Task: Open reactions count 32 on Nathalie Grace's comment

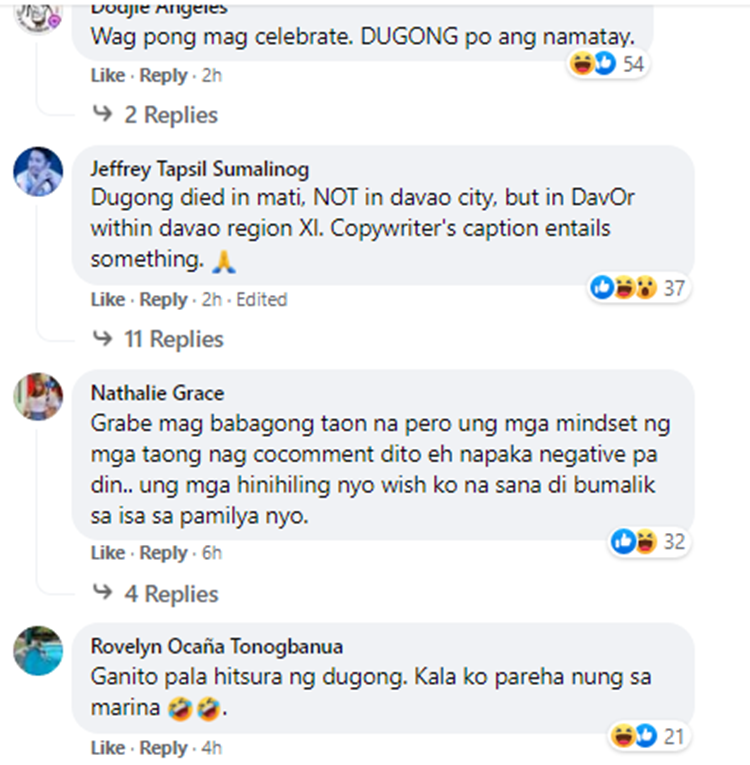Action: click(649, 542)
